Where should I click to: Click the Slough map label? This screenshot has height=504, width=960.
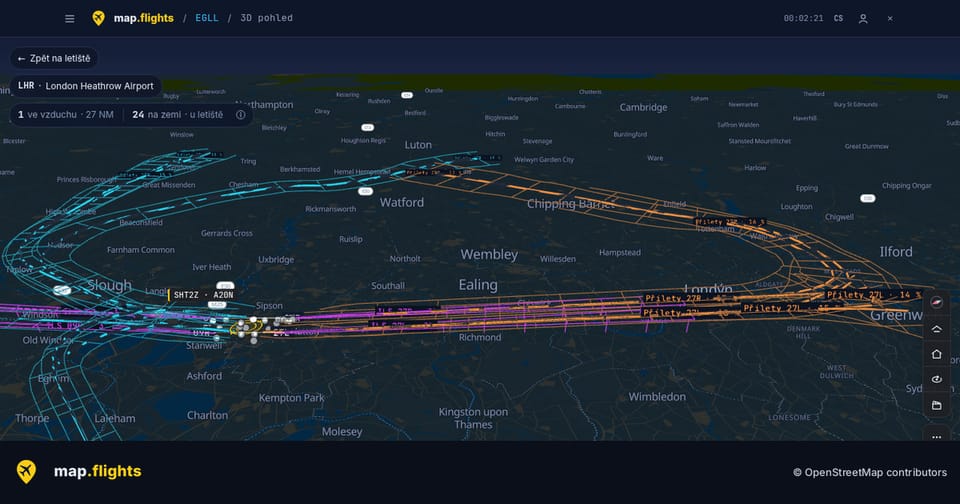pos(109,285)
